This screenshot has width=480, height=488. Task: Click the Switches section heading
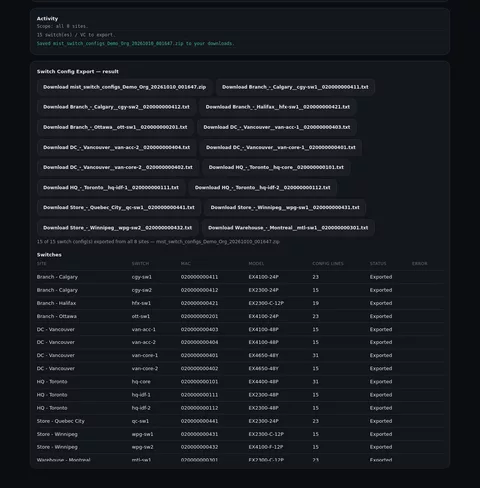49,255
